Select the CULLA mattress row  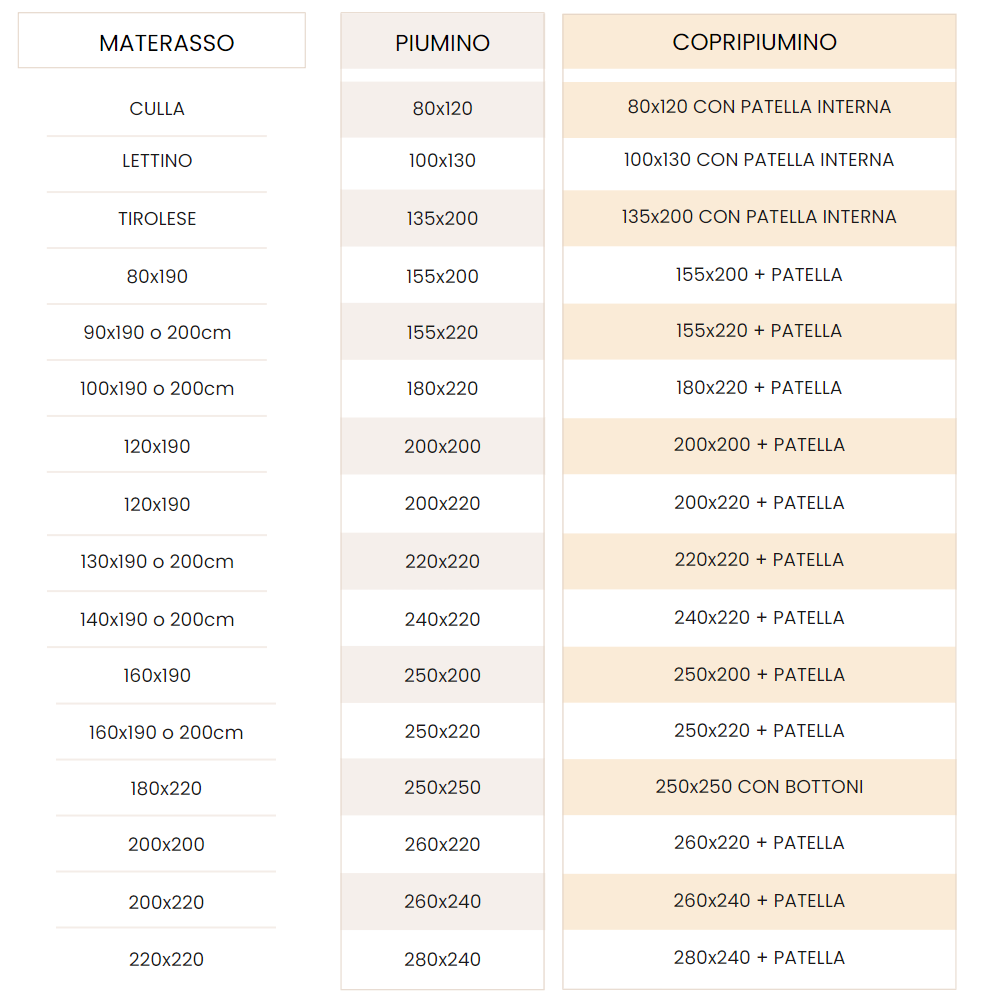157,108
